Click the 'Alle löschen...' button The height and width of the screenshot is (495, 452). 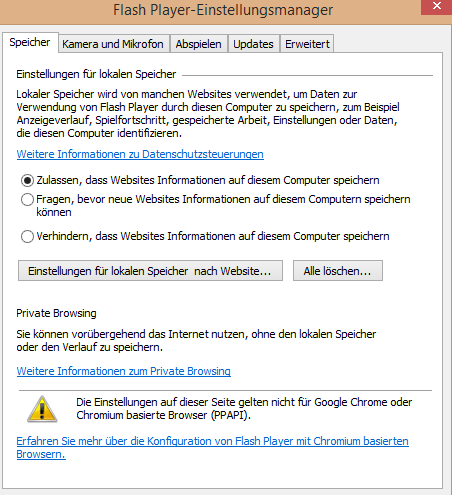coord(338,271)
